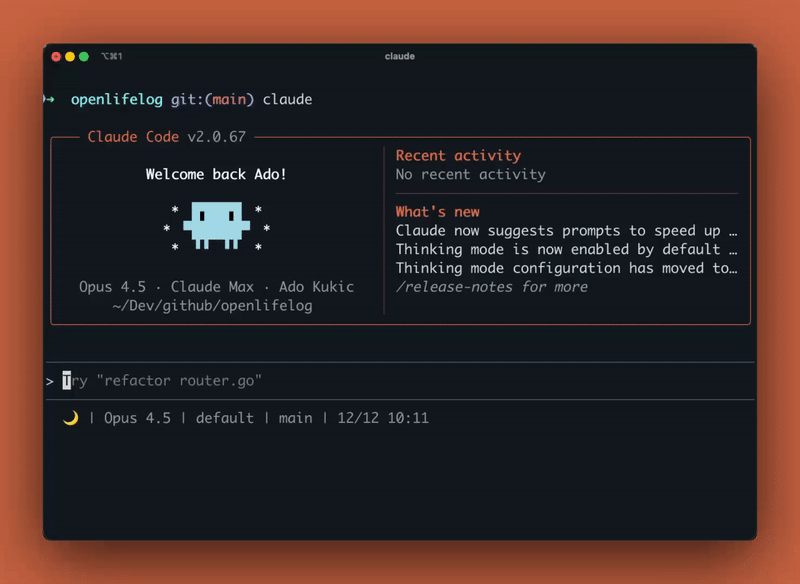The width and height of the screenshot is (800, 584).
Task: Click 'main' branch in the status line
Action: 295,418
